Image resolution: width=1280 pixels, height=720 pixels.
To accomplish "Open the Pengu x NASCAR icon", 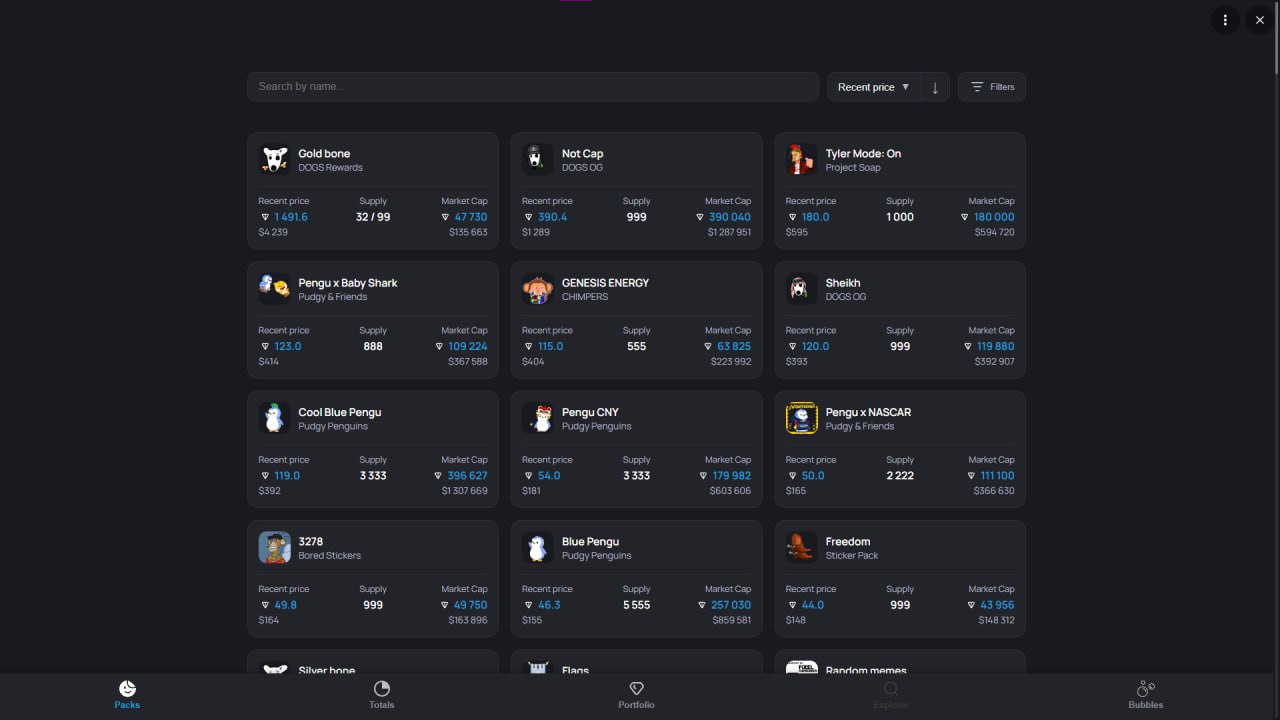I will [802, 418].
